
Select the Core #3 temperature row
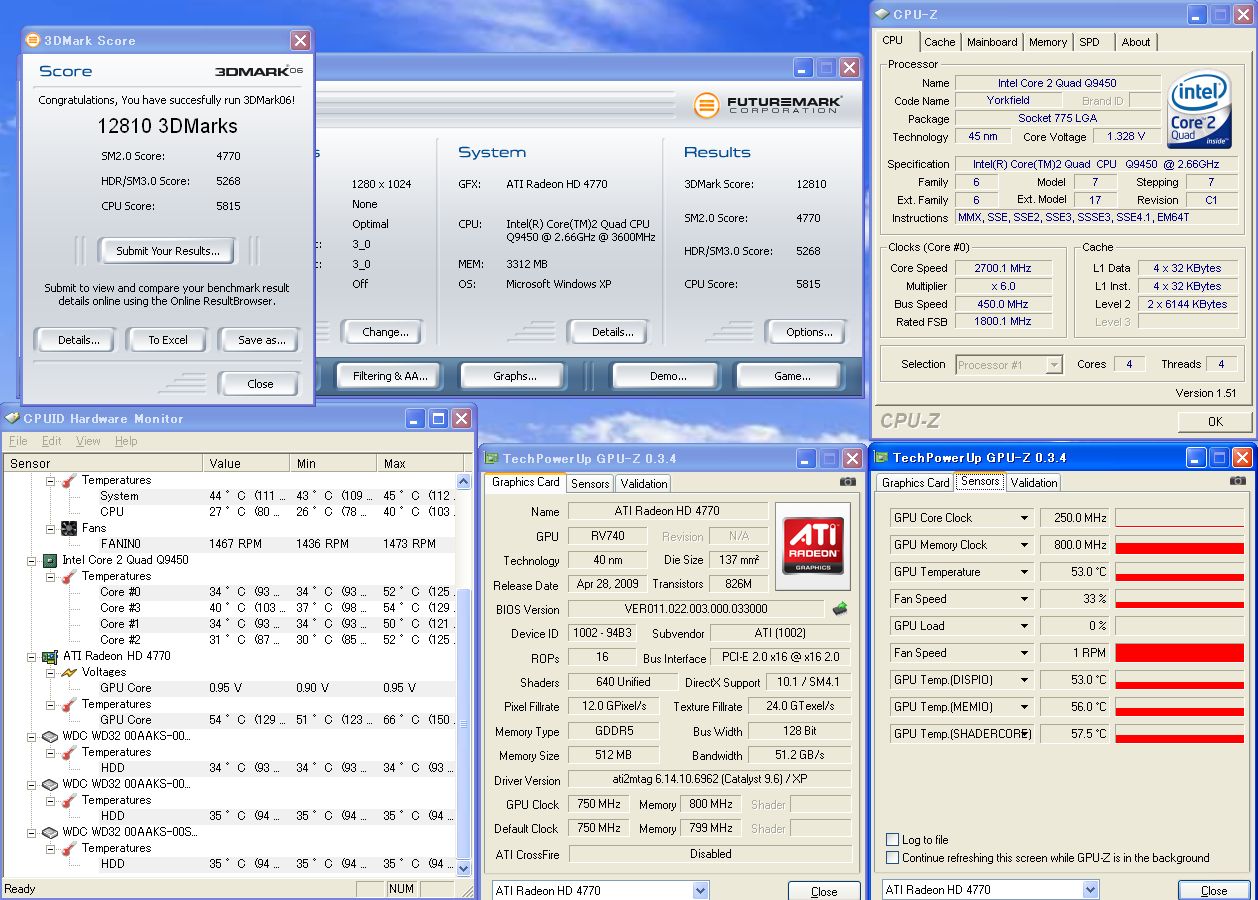tap(229, 608)
